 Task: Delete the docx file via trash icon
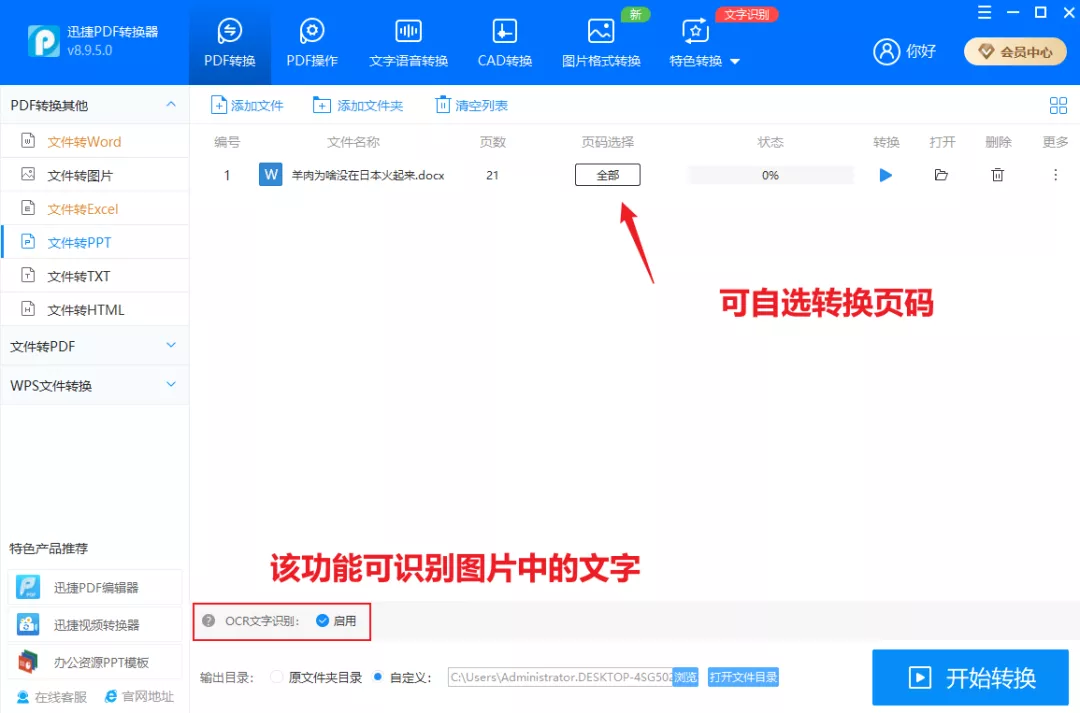pyautogui.click(x=997, y=175)
